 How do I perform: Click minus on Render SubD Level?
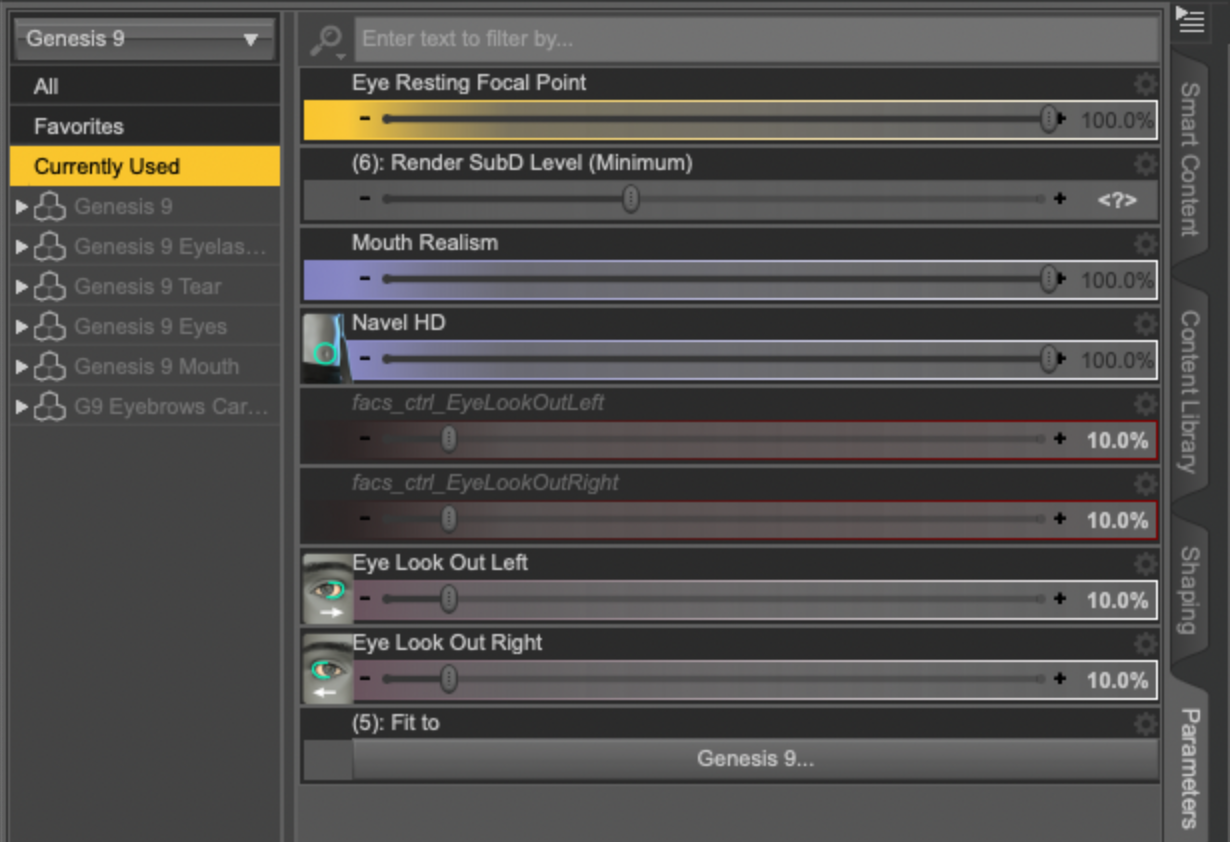coord(365,198)
